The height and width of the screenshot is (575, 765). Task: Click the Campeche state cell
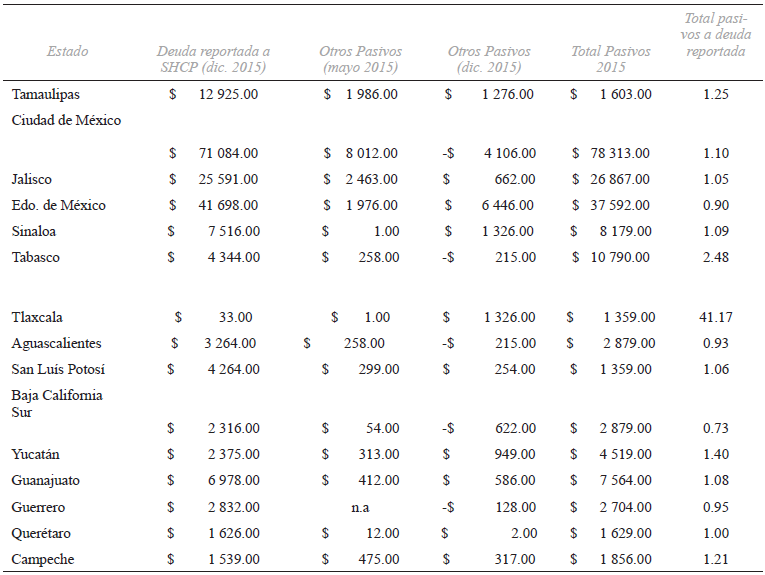[x=43, y=559]
